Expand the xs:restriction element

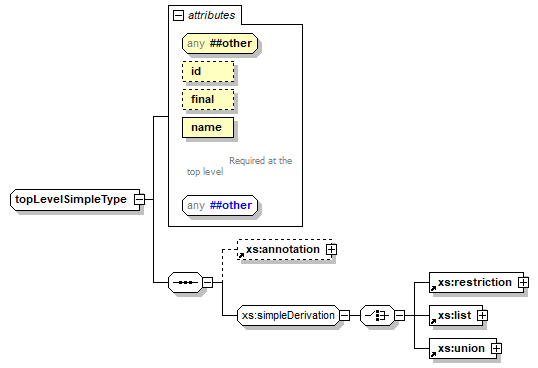(x=523, y=282)
